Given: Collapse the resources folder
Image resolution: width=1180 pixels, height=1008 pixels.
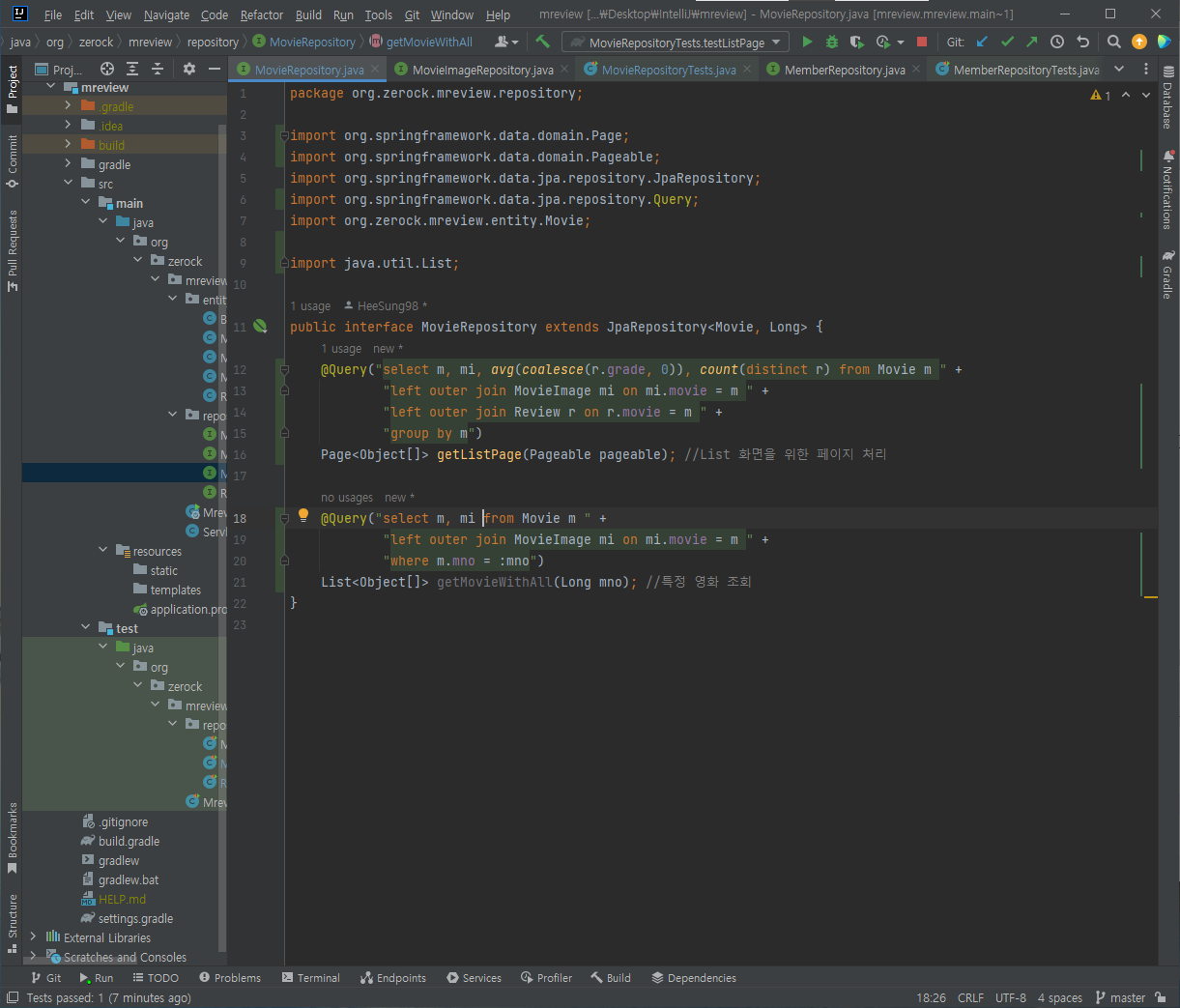Looking at the screenshot, I should pos(103,551).
